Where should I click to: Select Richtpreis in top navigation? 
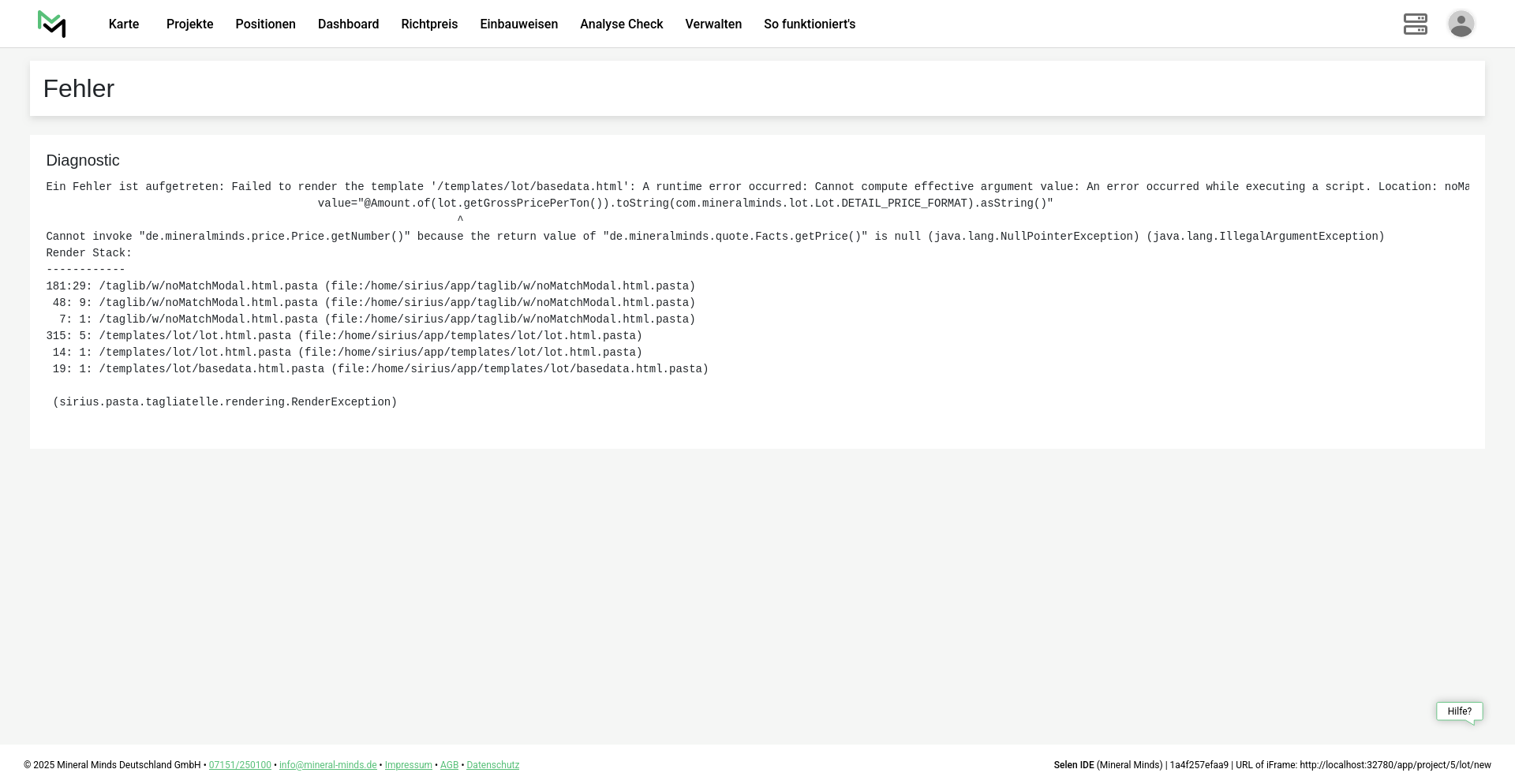point(429,24)
